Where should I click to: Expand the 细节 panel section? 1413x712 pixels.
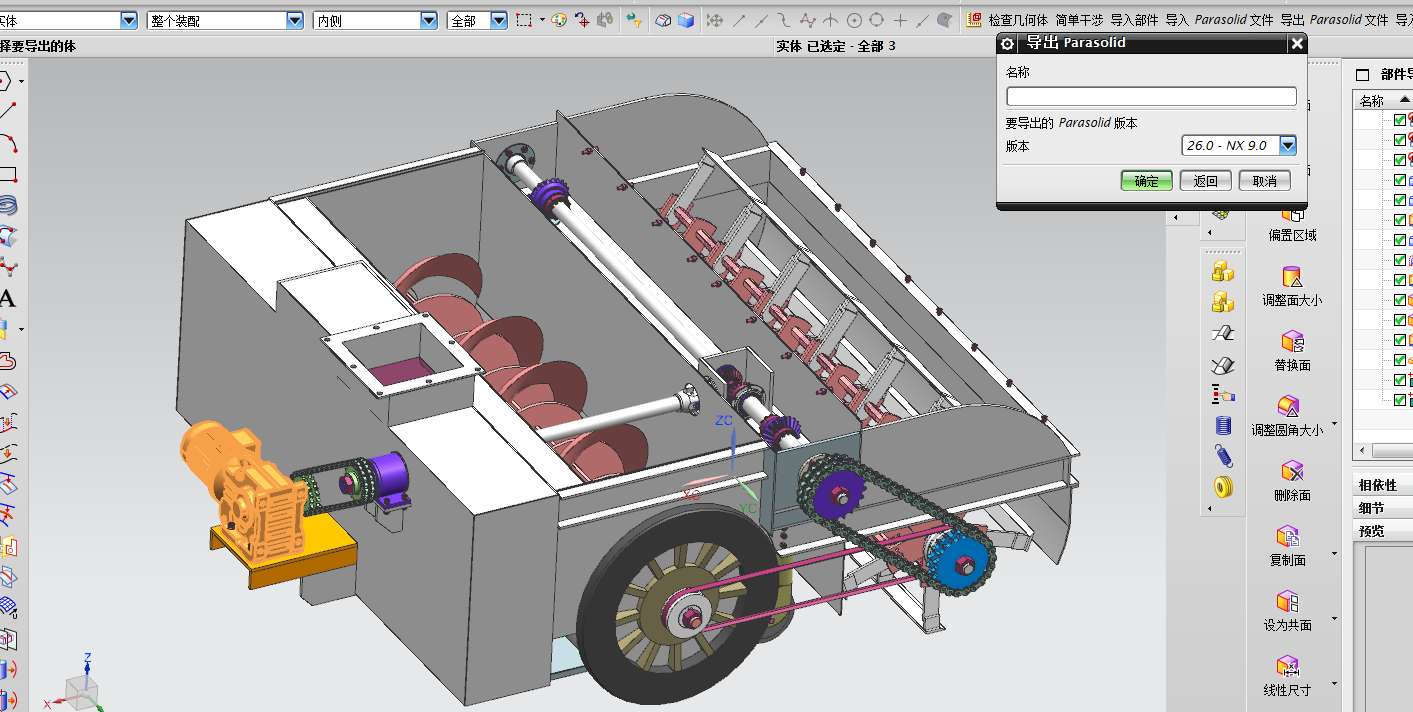pyautogui.click(x=1382, y=508)
